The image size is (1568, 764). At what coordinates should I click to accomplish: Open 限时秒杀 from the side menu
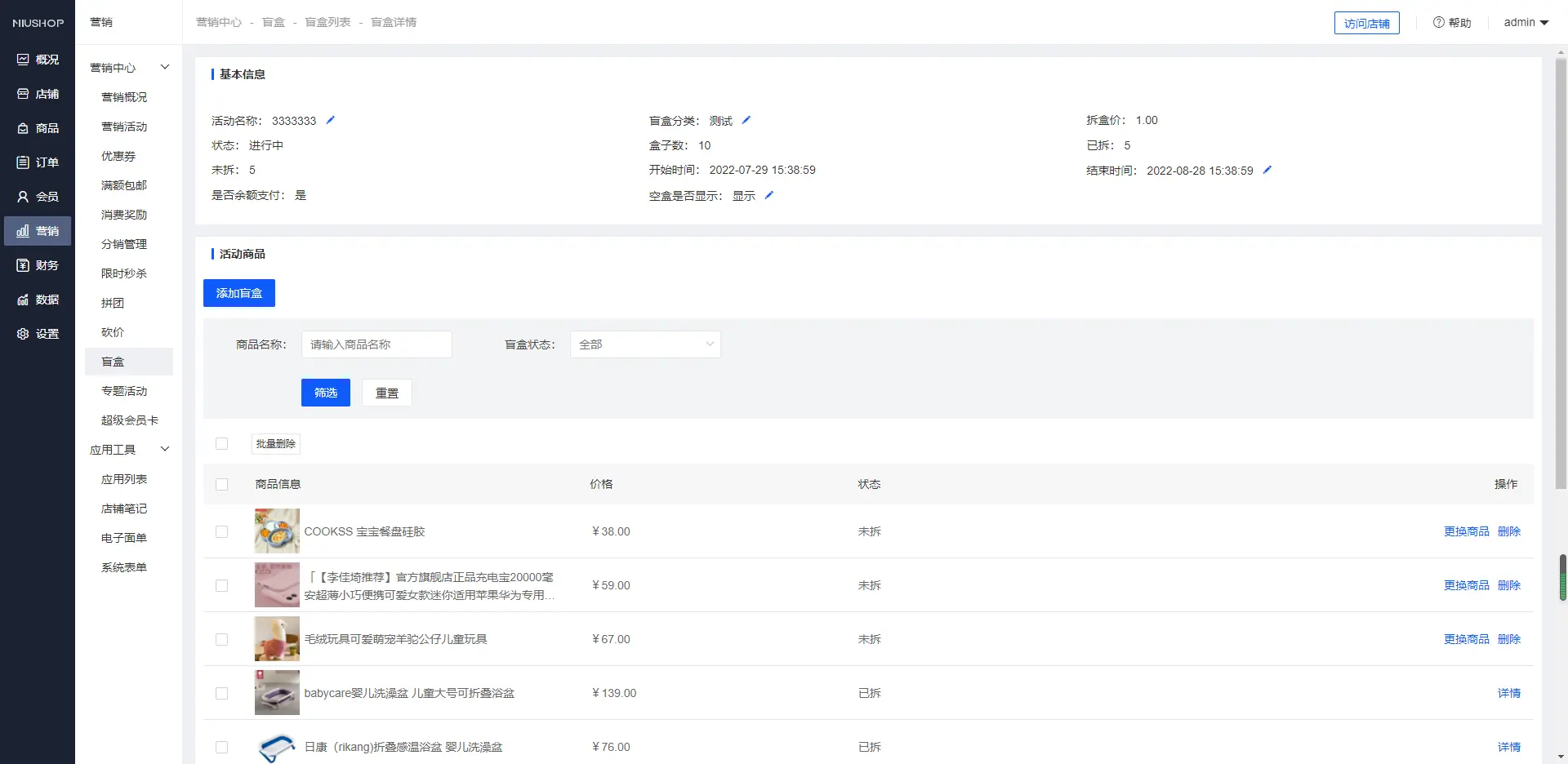click(124, 273)
